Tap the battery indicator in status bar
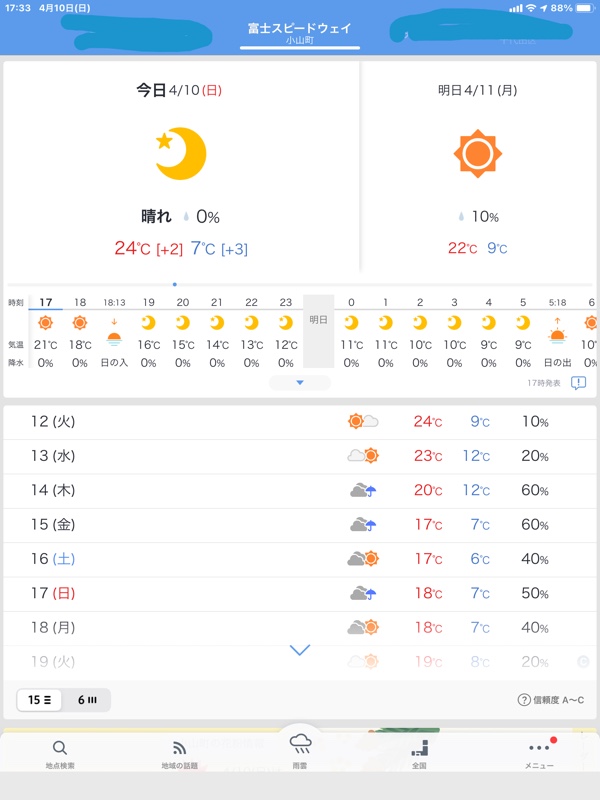The height and width of the screenshot is (800, 600). pos(585,8)
